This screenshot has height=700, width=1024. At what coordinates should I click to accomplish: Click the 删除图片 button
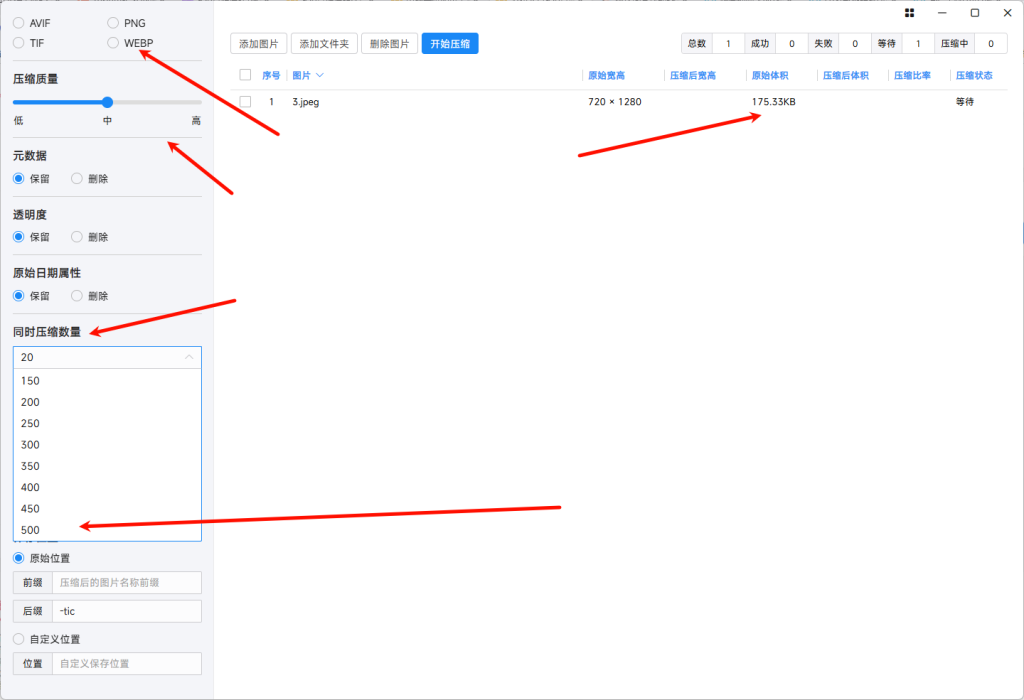coord(389,44)
